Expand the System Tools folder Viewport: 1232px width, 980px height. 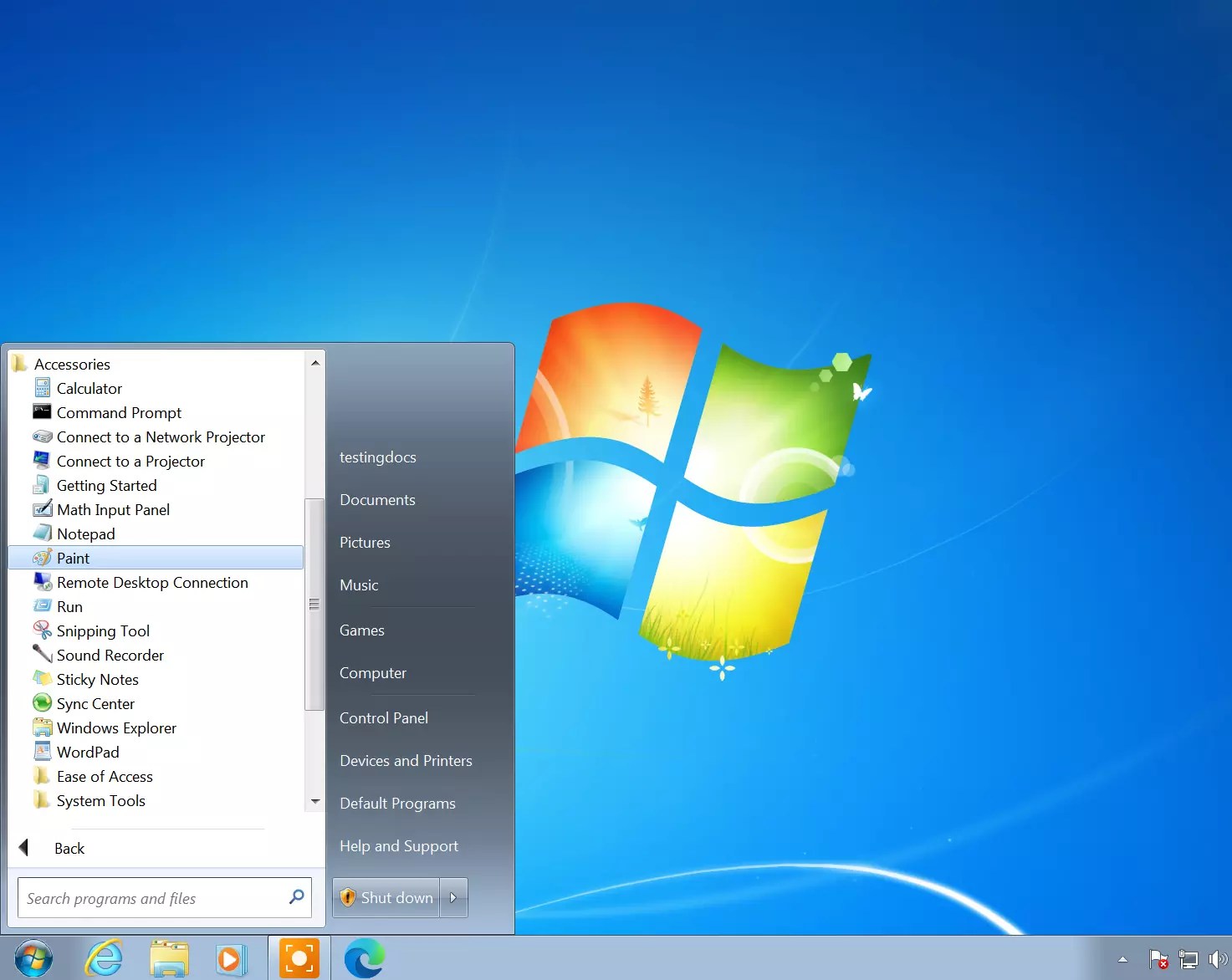[x=100, y=800]
